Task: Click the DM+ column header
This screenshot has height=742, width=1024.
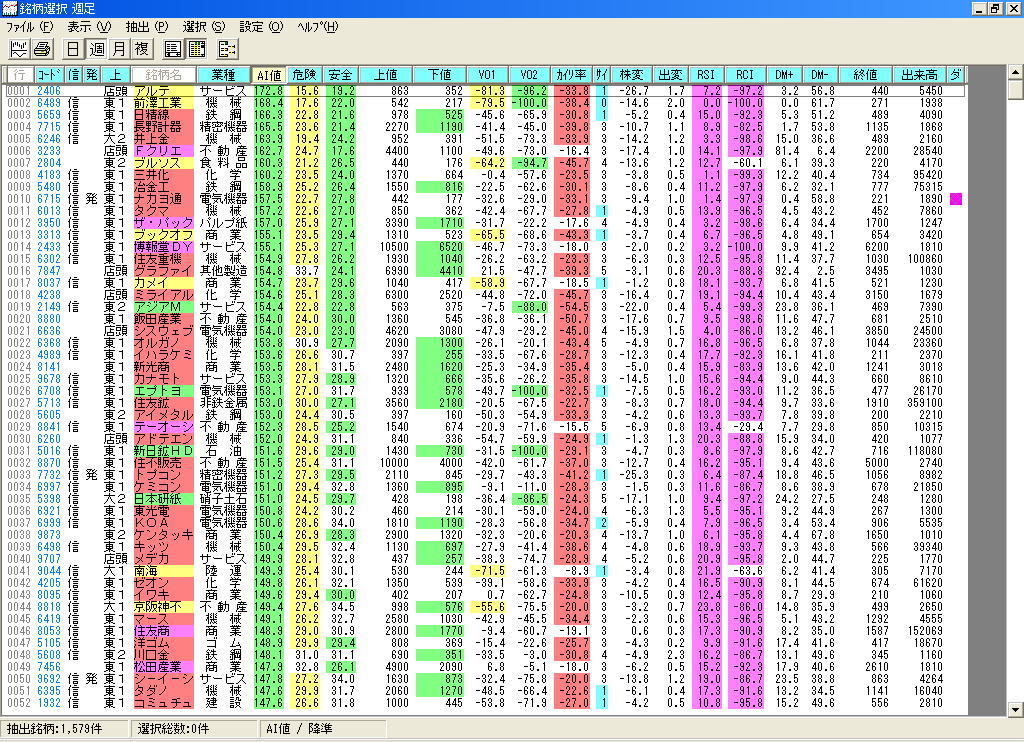Action: [x=784, y=75]
